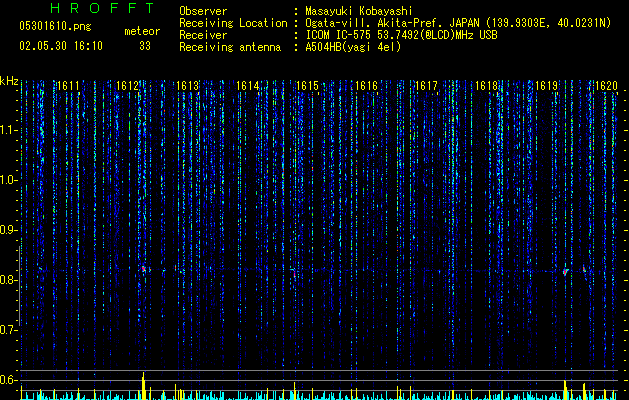Viewport: 629px width, 400px height.
Task: Click the tallest yellow power spike after 1612
Action: 143,386
